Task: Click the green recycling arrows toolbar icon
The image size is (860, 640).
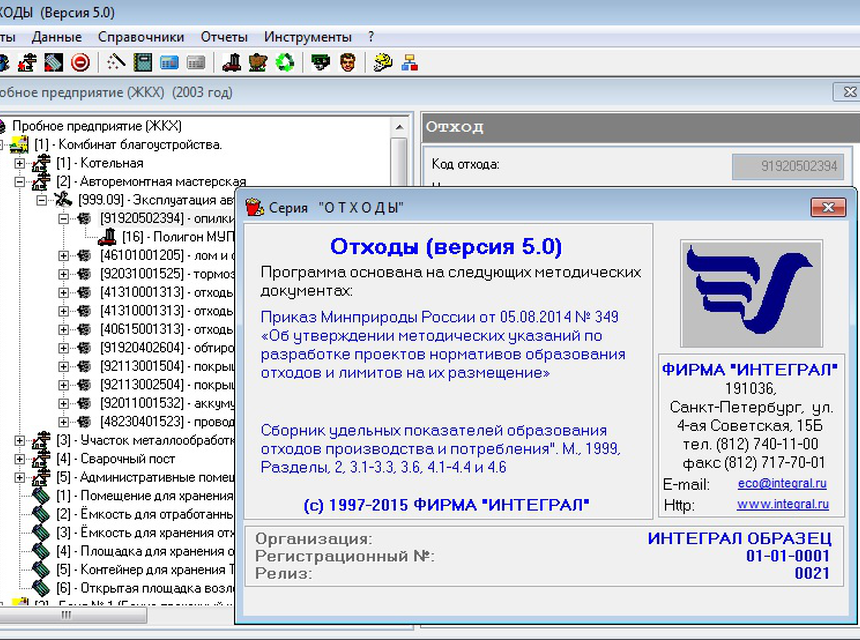Action: point(285,63)
